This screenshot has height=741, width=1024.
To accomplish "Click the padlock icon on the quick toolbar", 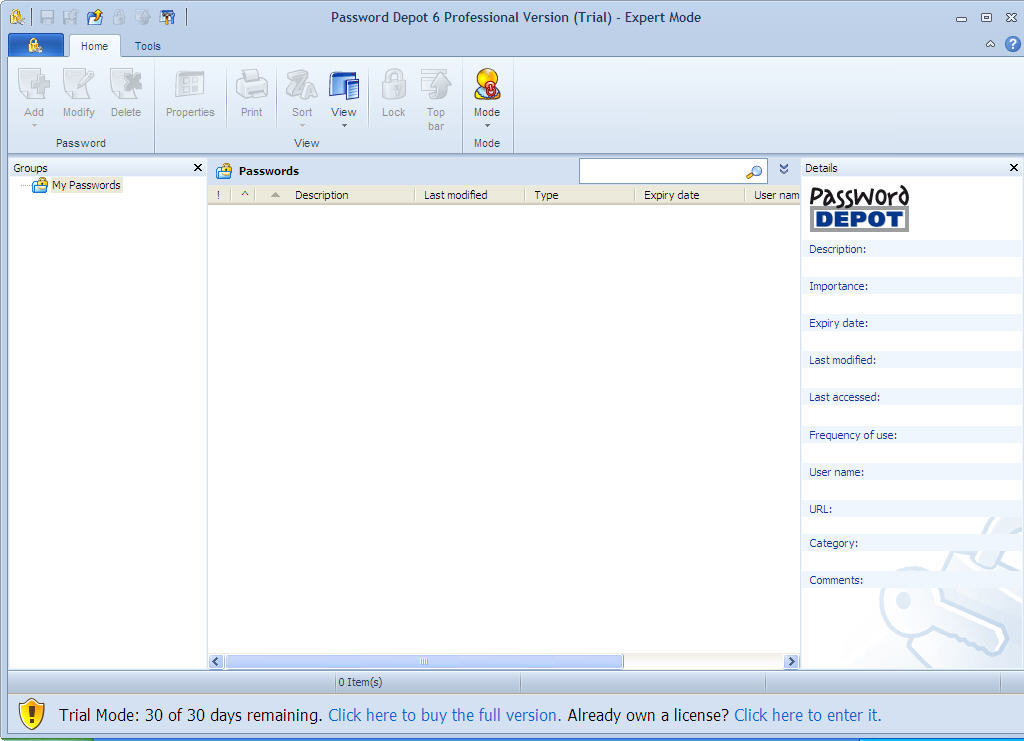I will [x=118, y=17].
